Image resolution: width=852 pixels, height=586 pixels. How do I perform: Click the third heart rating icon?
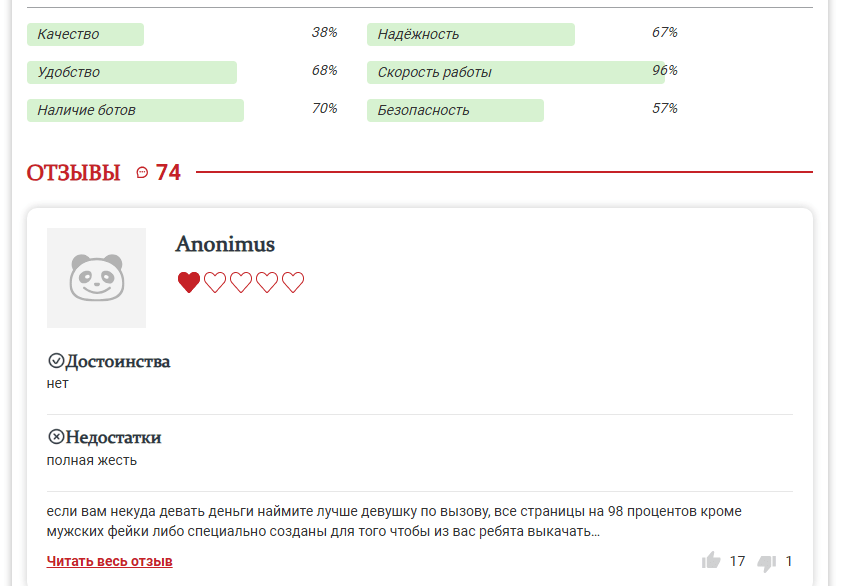point(241,283)
